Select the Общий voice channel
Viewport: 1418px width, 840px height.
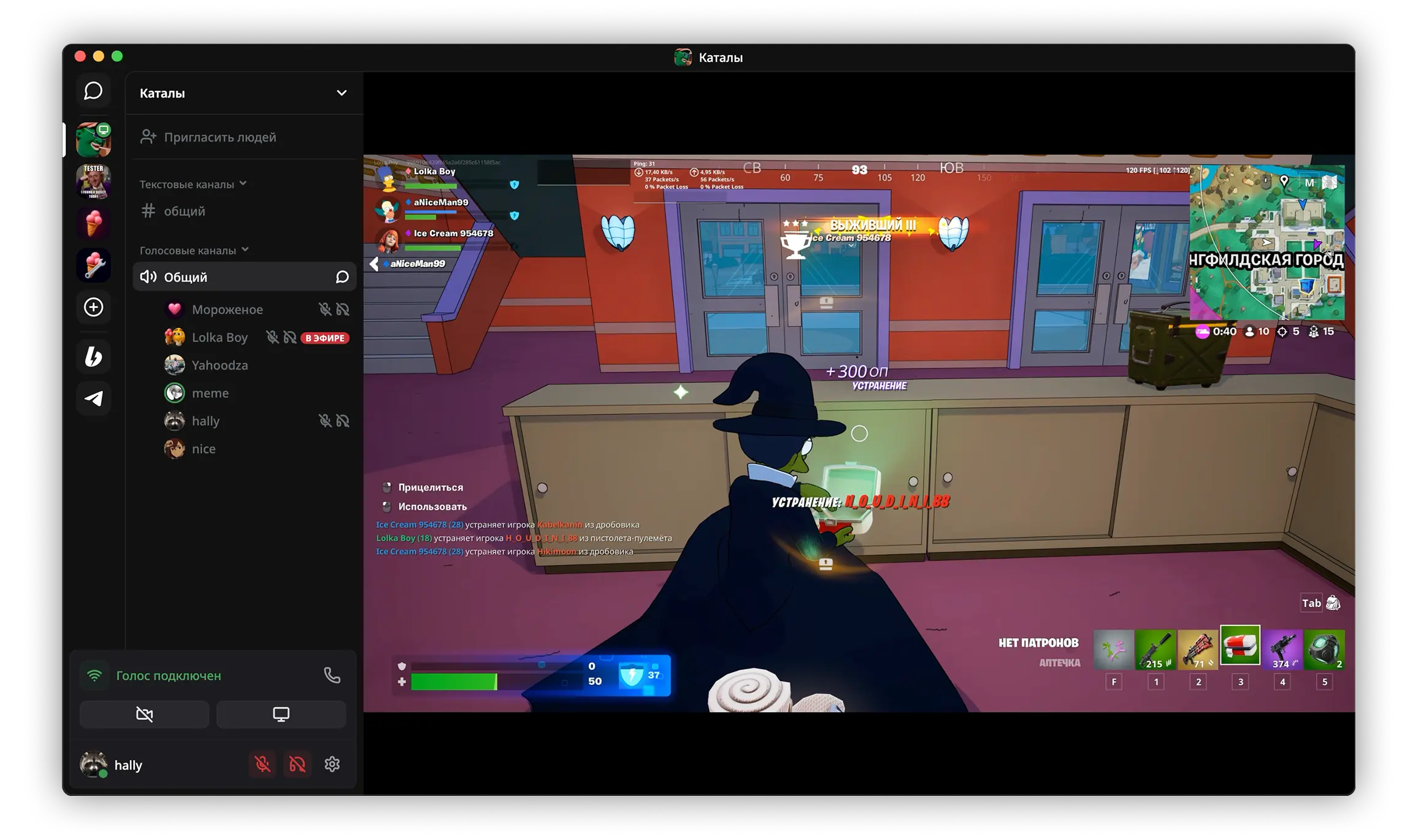click(185, 277)
